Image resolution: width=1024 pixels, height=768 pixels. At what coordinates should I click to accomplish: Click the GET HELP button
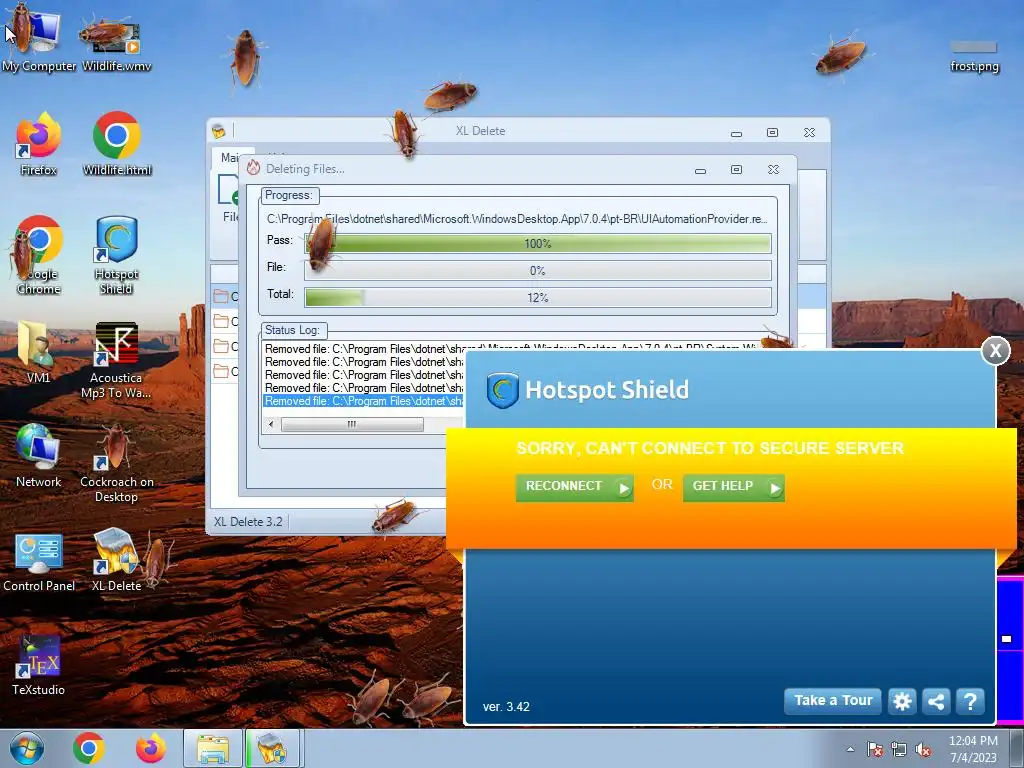click(x=733, y=487)
